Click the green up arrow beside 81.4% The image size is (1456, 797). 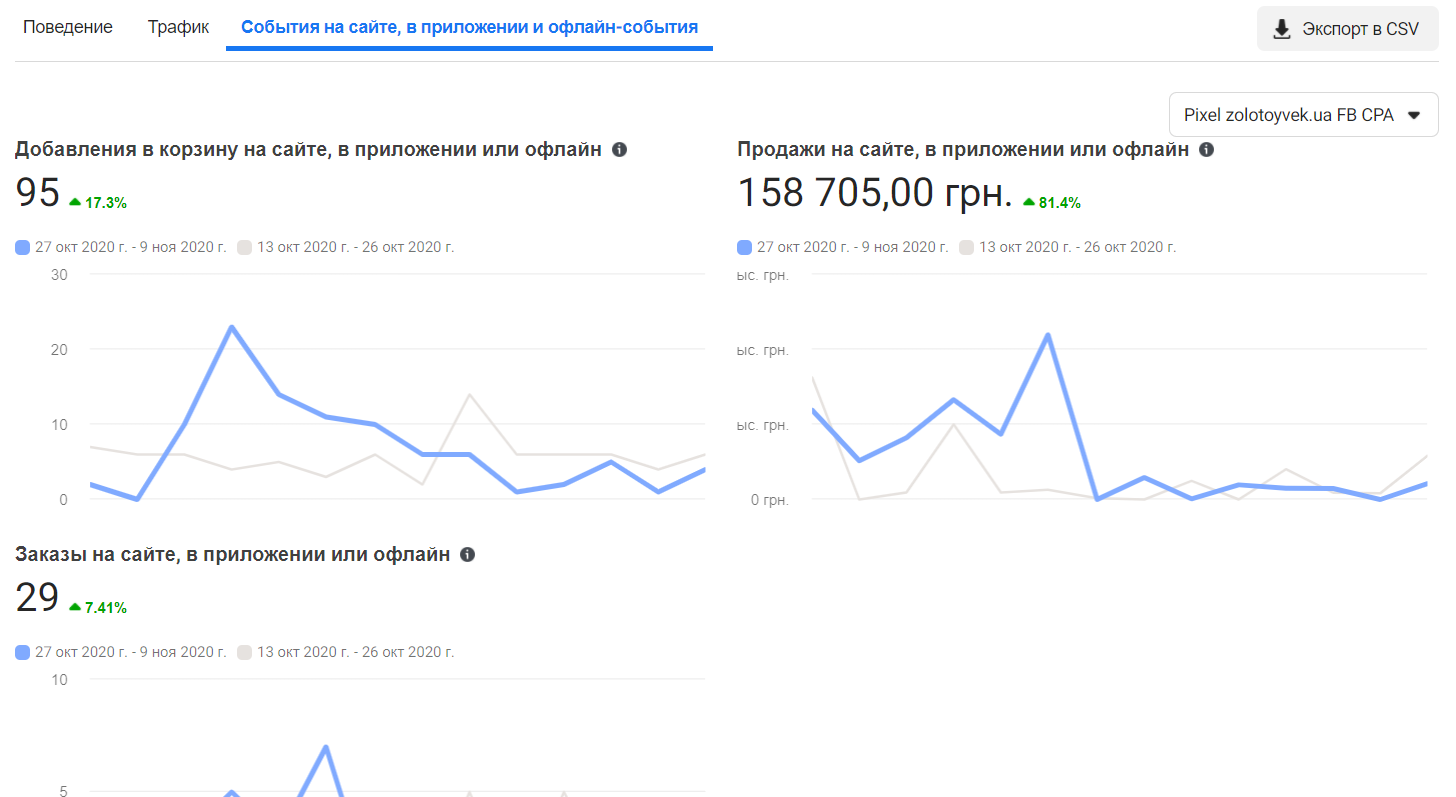[x=1029, y=202]
